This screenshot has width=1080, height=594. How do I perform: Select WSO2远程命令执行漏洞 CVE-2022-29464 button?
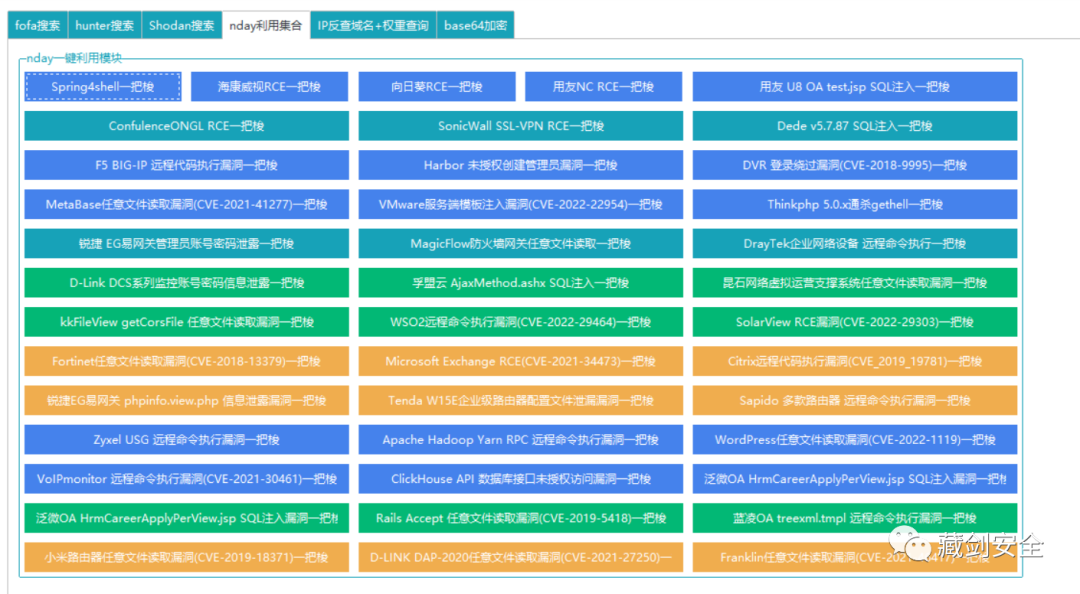point(521,322)
